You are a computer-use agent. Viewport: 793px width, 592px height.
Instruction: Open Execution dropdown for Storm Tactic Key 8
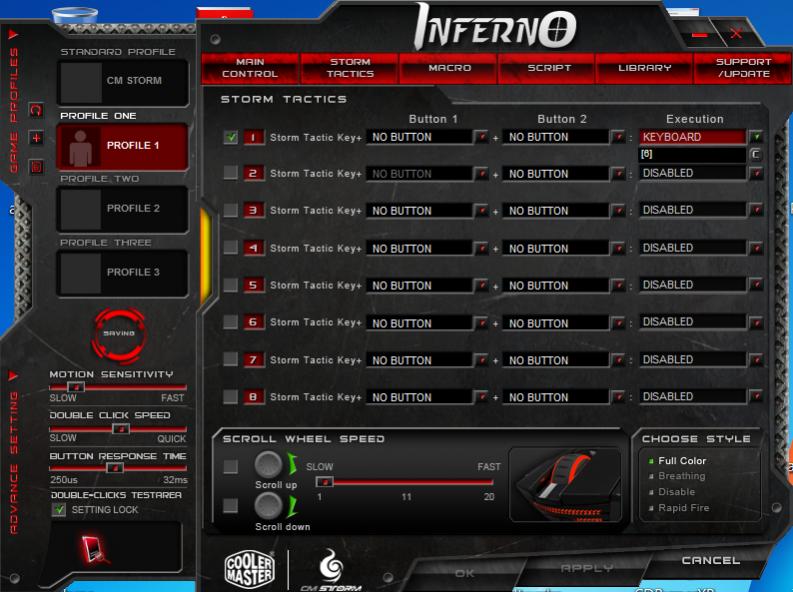click(x=756, y=396)
